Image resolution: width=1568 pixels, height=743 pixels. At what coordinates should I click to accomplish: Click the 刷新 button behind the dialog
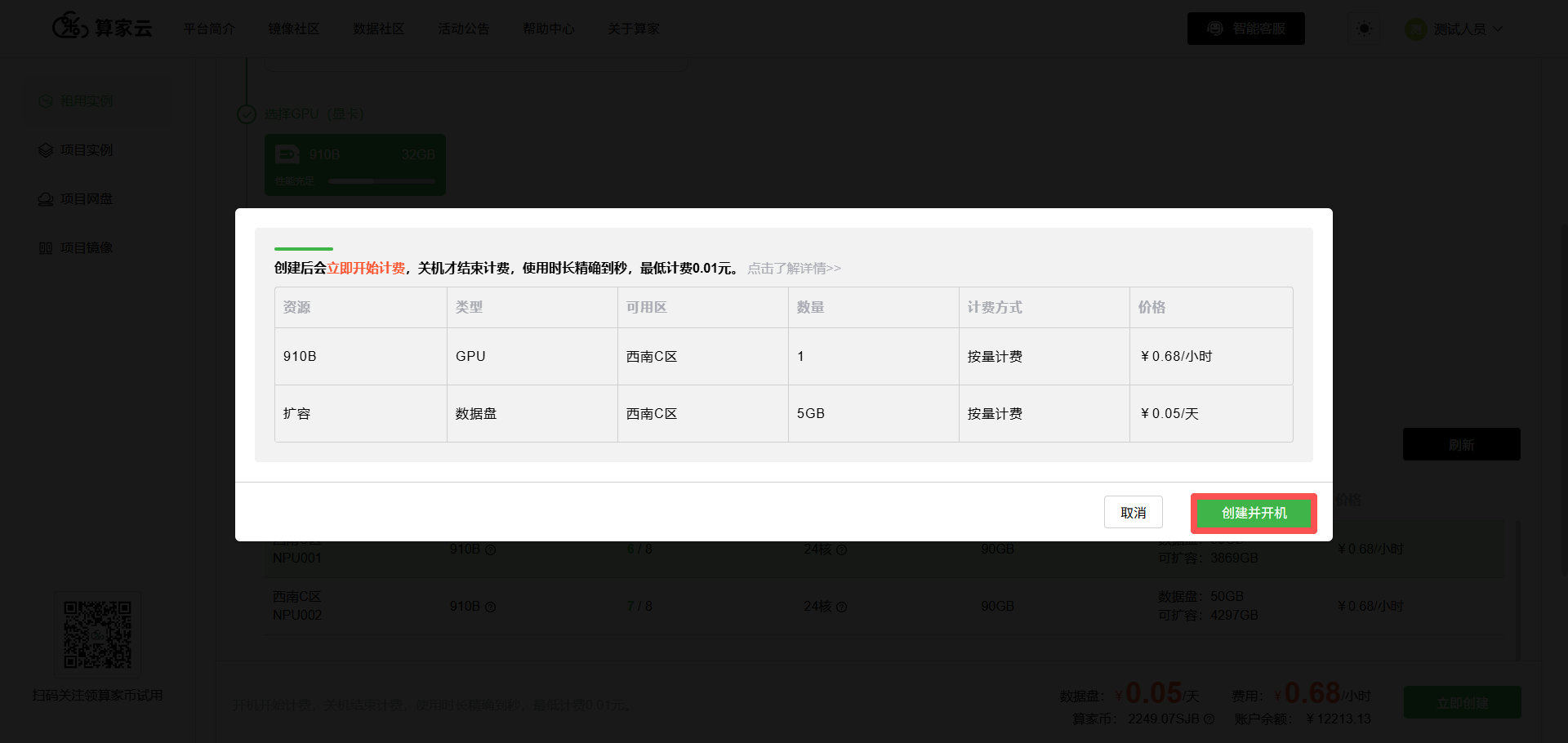[1462, 444]
